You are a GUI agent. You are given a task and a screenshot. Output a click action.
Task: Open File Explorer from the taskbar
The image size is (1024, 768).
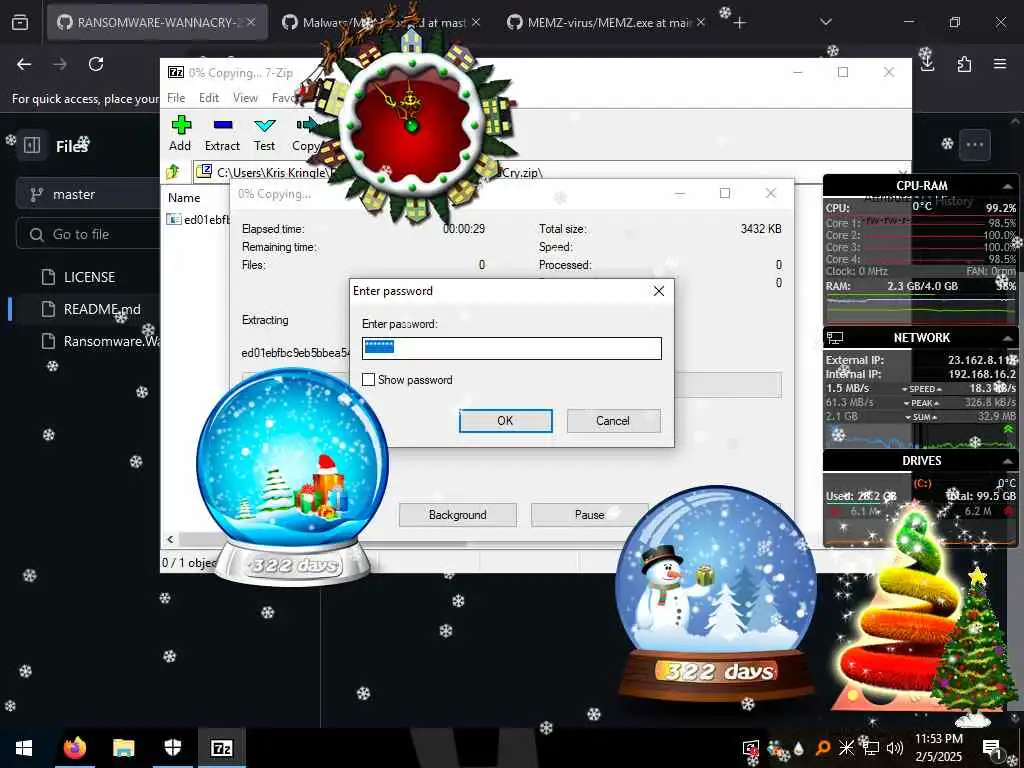click(x=123, y=748)
